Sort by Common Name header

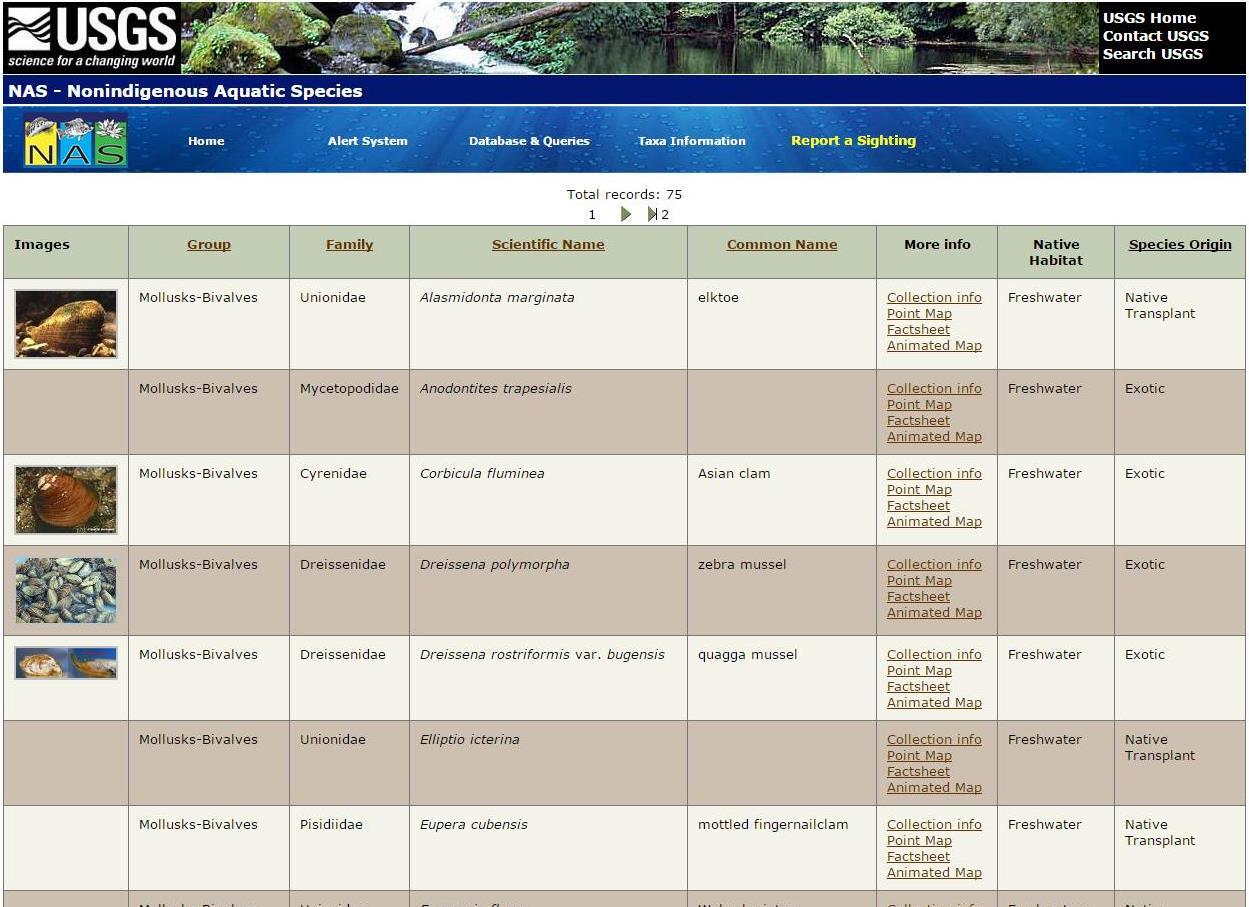(782, 244)
